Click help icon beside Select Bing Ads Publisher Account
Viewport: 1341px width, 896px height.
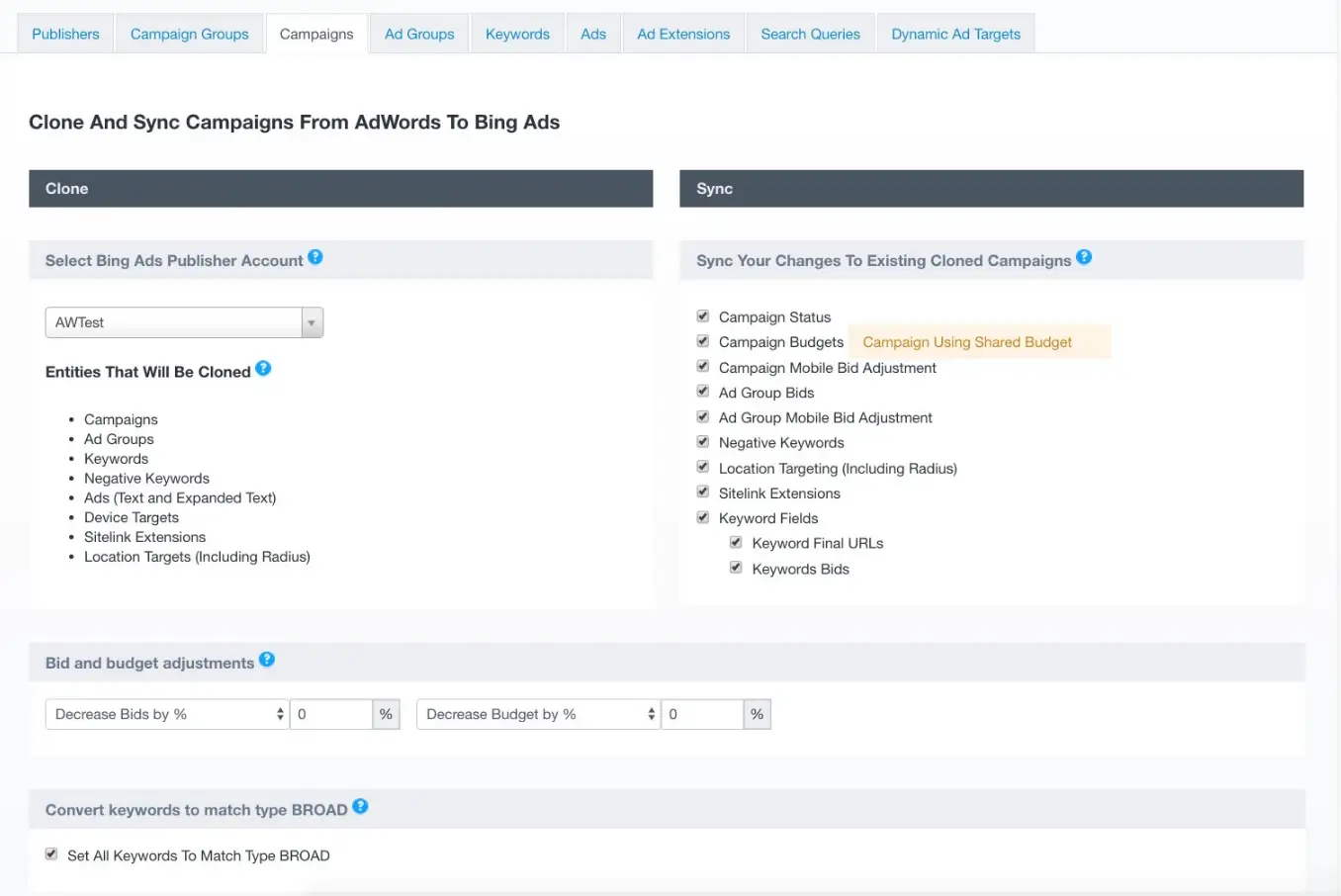pos(315,257)
